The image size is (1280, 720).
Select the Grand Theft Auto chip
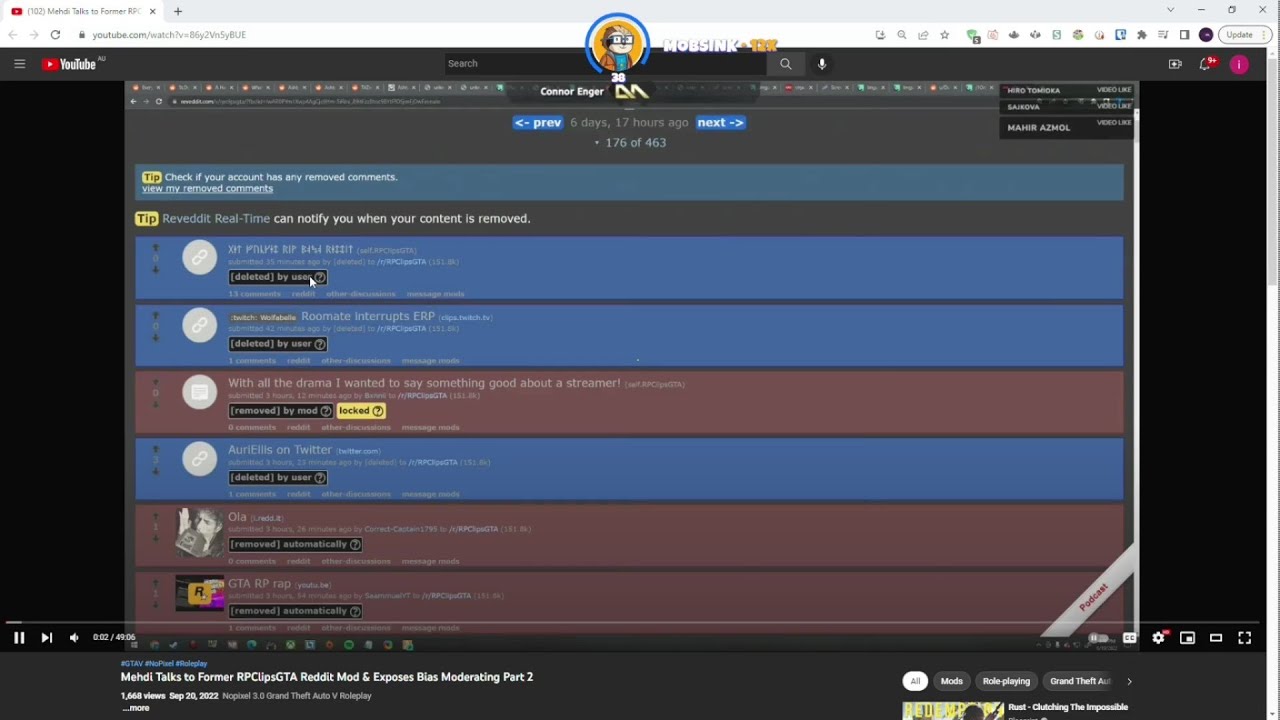pos(1080,681)
